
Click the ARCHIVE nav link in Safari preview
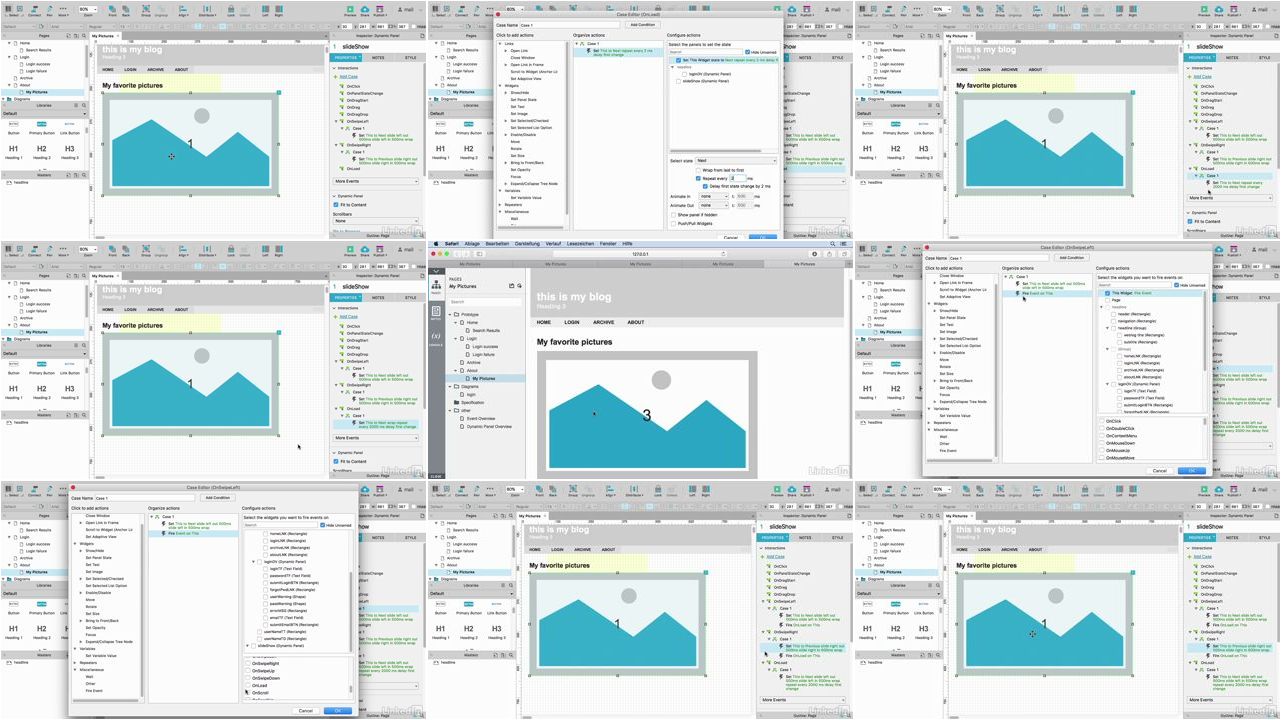click(x=604, y=322)
